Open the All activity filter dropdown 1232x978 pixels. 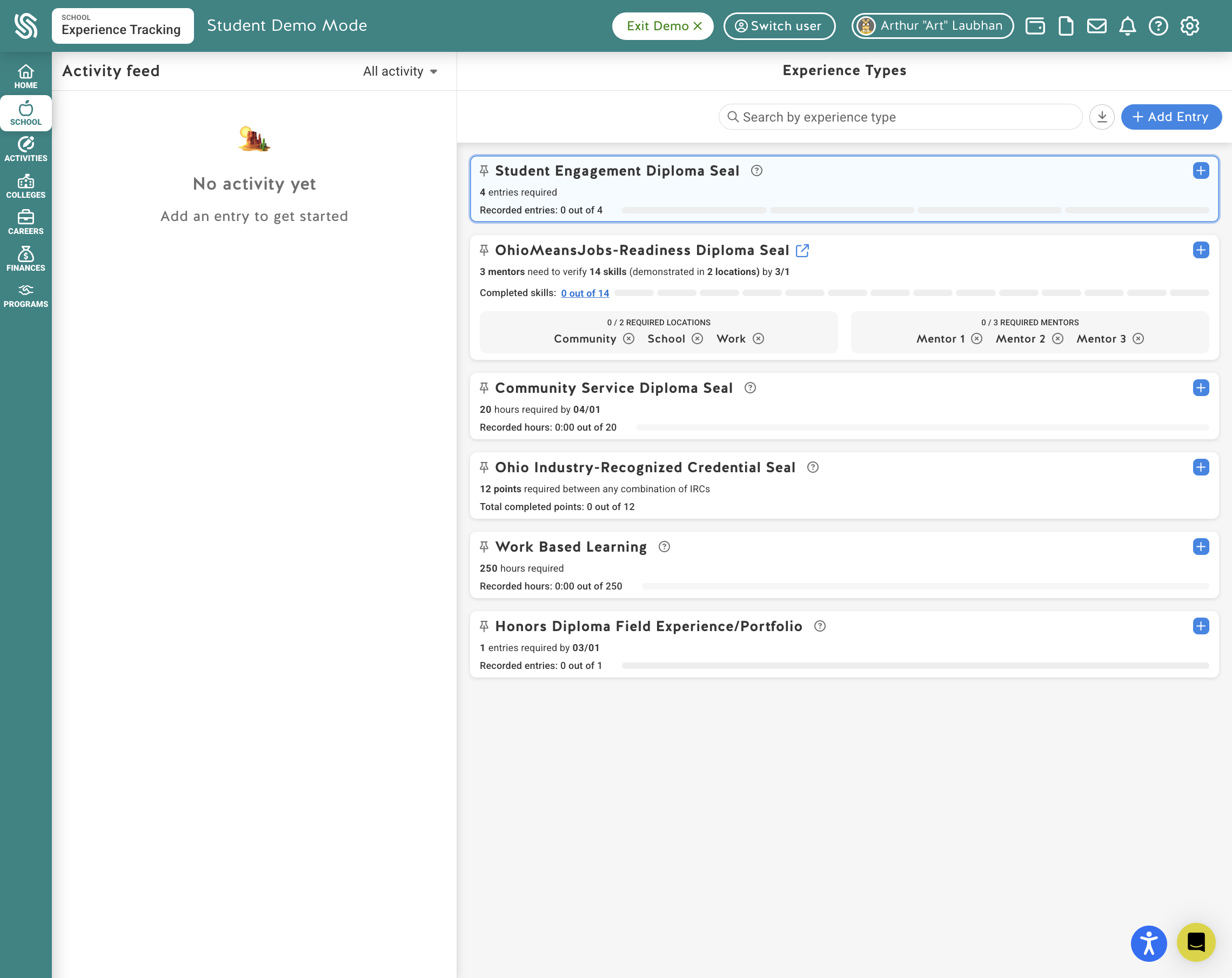[x=400, y=71]
